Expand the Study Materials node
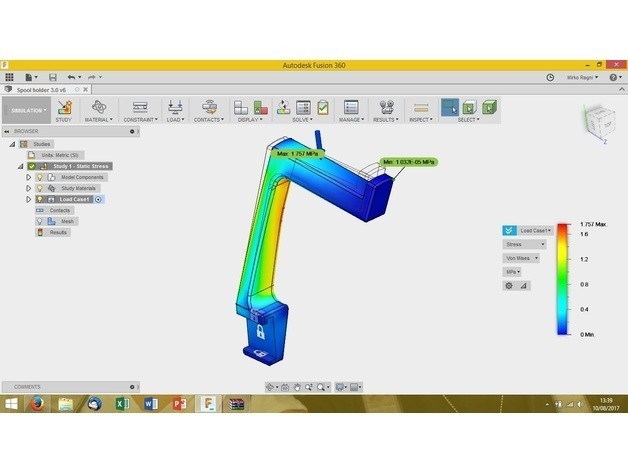 click(x=28, y=188)
